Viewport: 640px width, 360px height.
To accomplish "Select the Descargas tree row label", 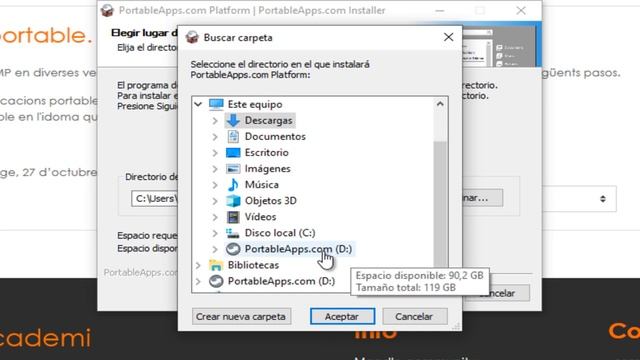I will tap(269, 120).
